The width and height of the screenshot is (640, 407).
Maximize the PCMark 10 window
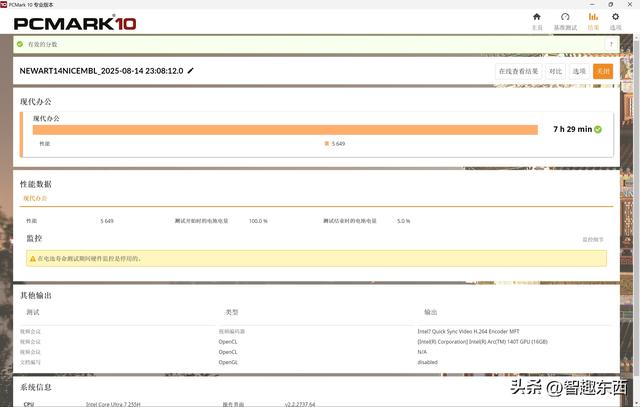(611, 4)
